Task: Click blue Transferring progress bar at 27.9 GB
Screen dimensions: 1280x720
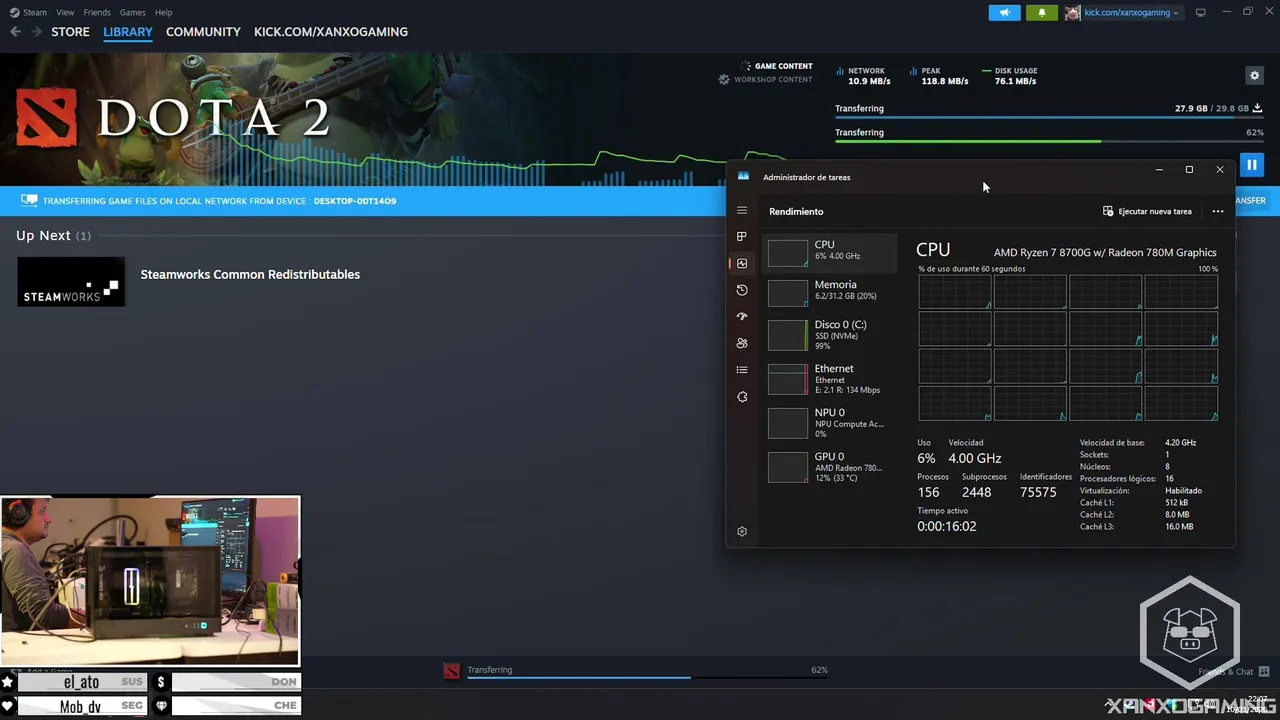Action: [x=1048, y=118]
